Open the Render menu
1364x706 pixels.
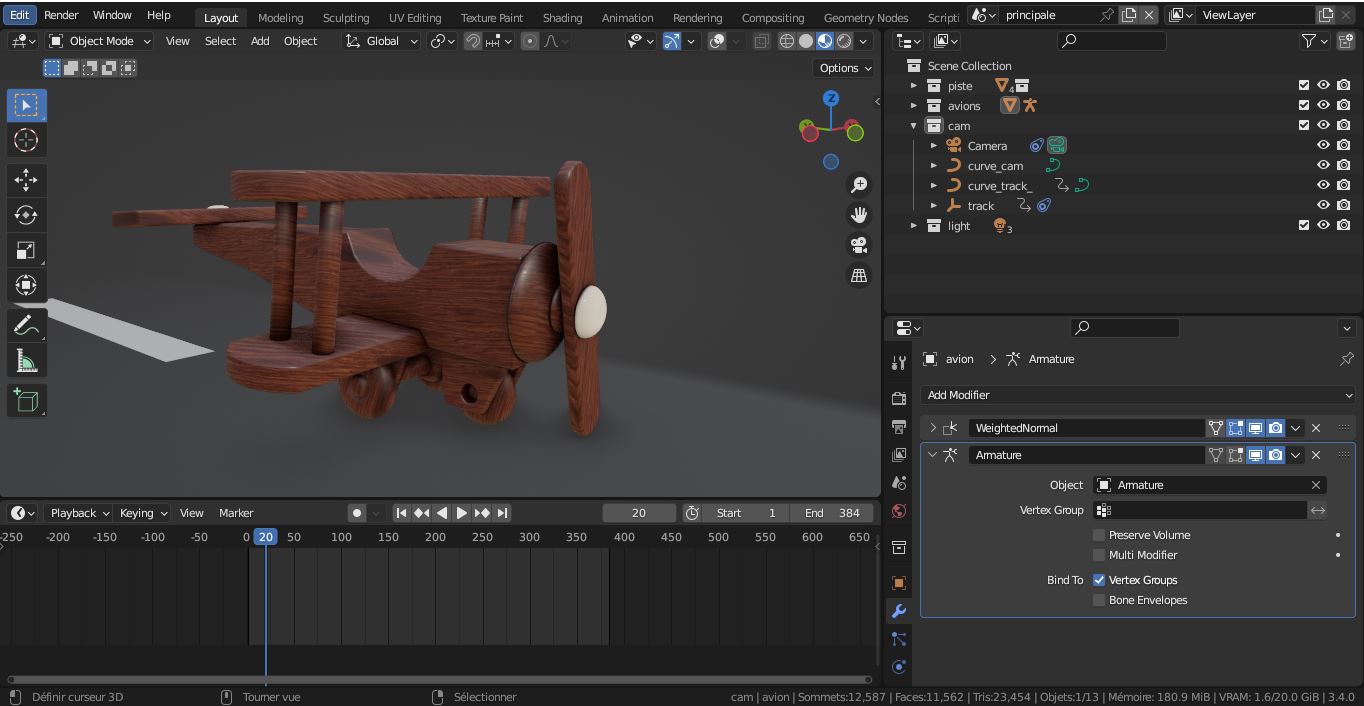tap(61, 16)
